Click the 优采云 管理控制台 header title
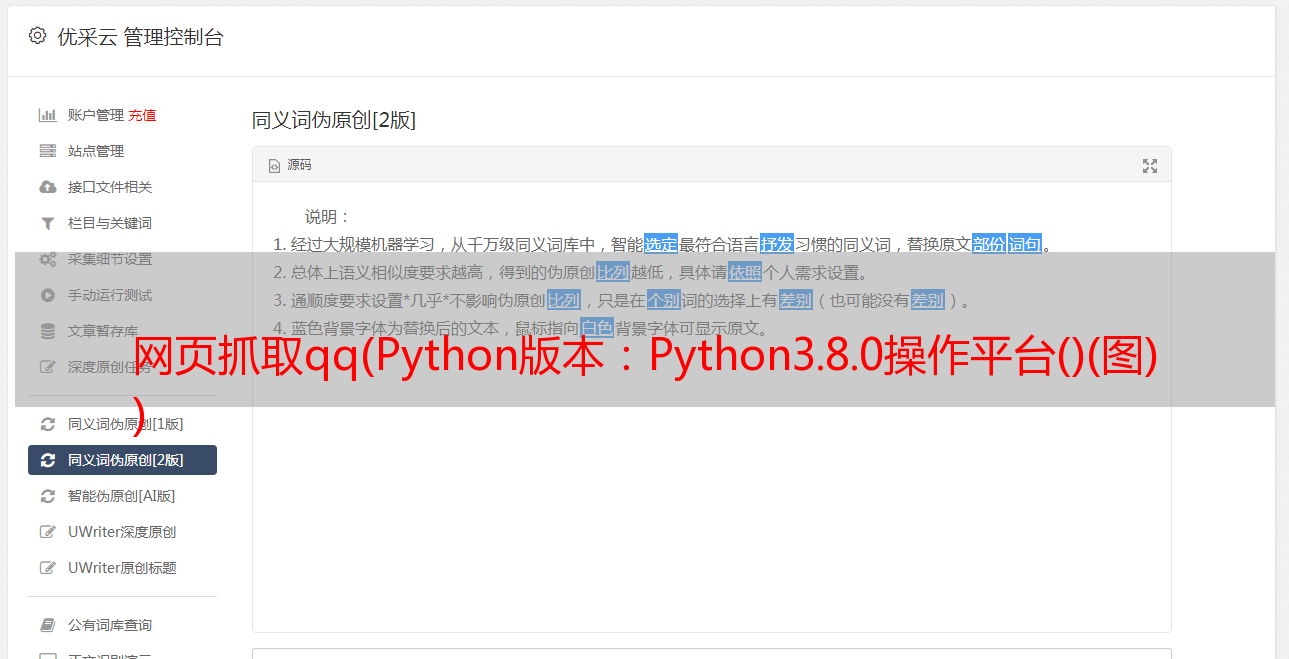This screenshot has width=1289, height=659. (x=140, y=37)
